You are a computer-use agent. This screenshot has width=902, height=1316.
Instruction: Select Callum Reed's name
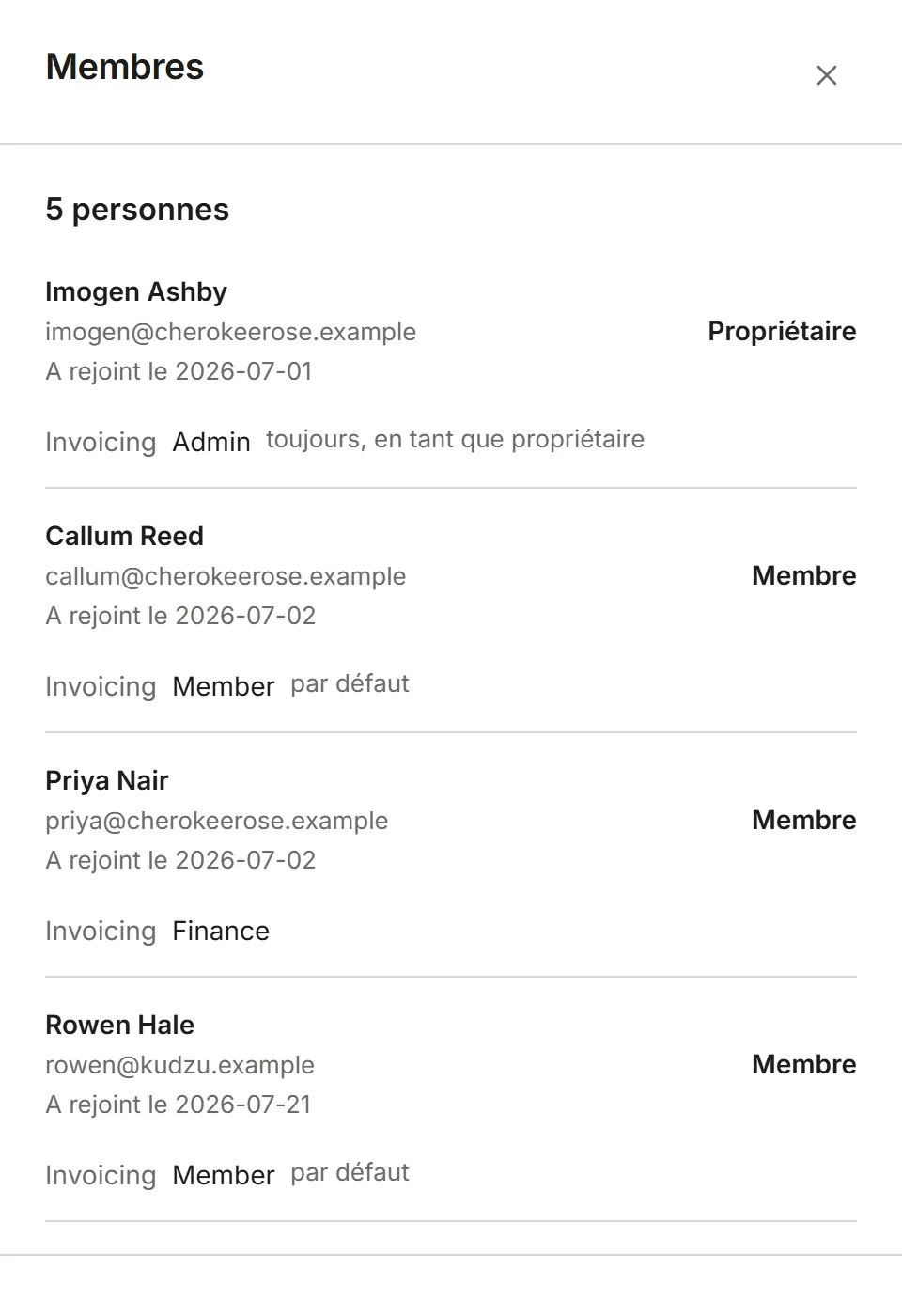pos(124,536)
